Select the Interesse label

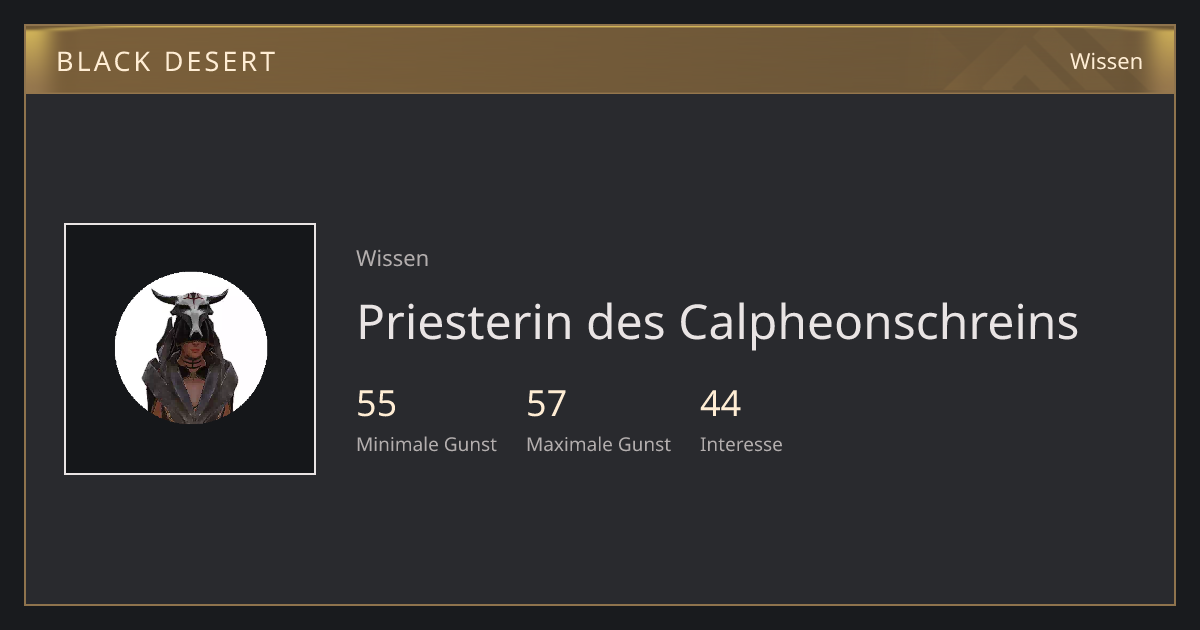pos(741,444)
